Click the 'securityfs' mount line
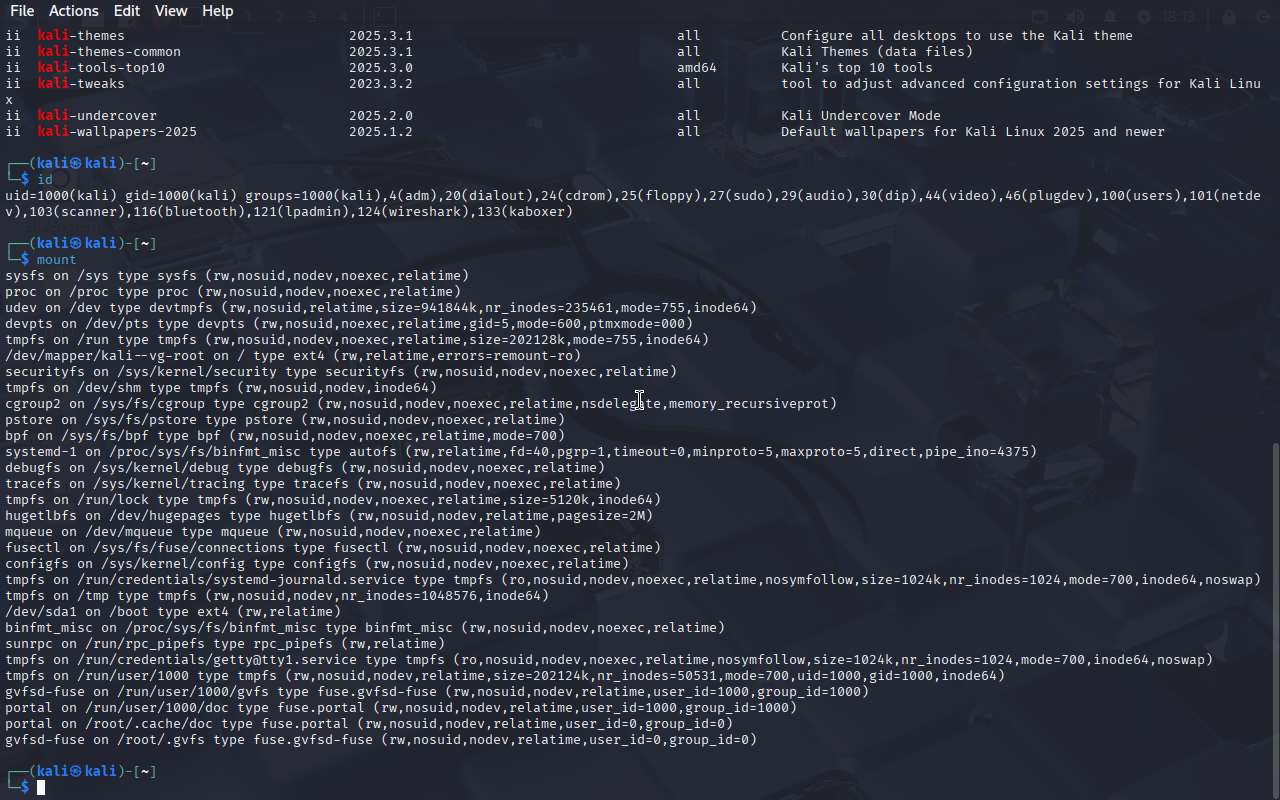The image size is (1280, 800). (x=341, y=372)
